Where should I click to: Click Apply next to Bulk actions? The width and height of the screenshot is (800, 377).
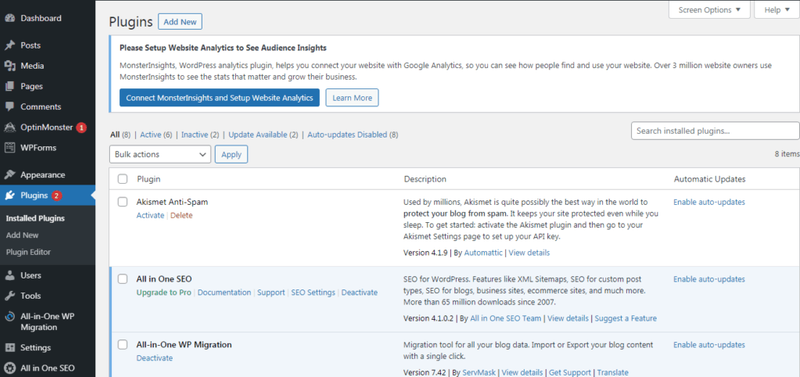(x=231, y=155)
